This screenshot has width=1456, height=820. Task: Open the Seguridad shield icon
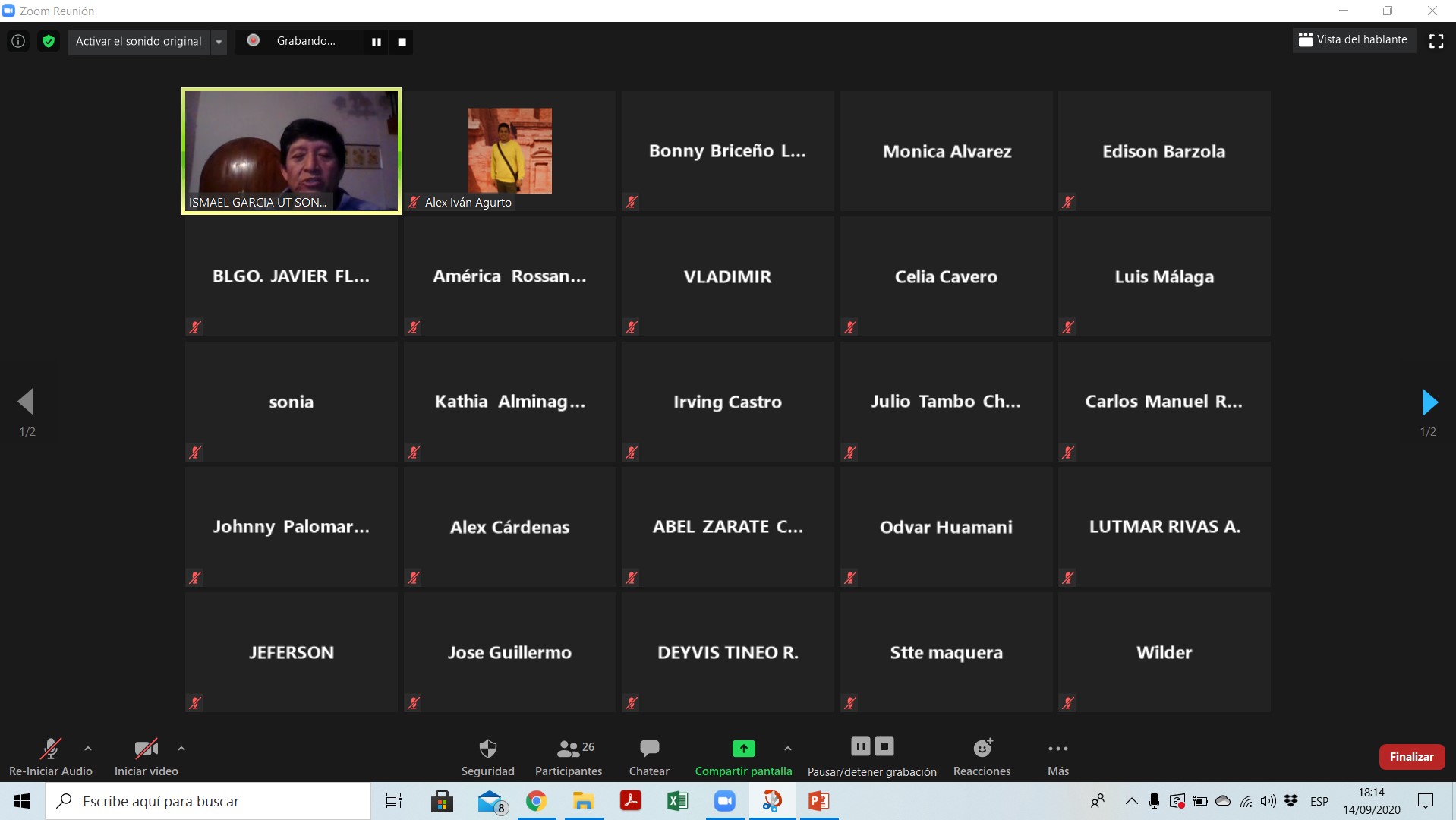[487, 749]
